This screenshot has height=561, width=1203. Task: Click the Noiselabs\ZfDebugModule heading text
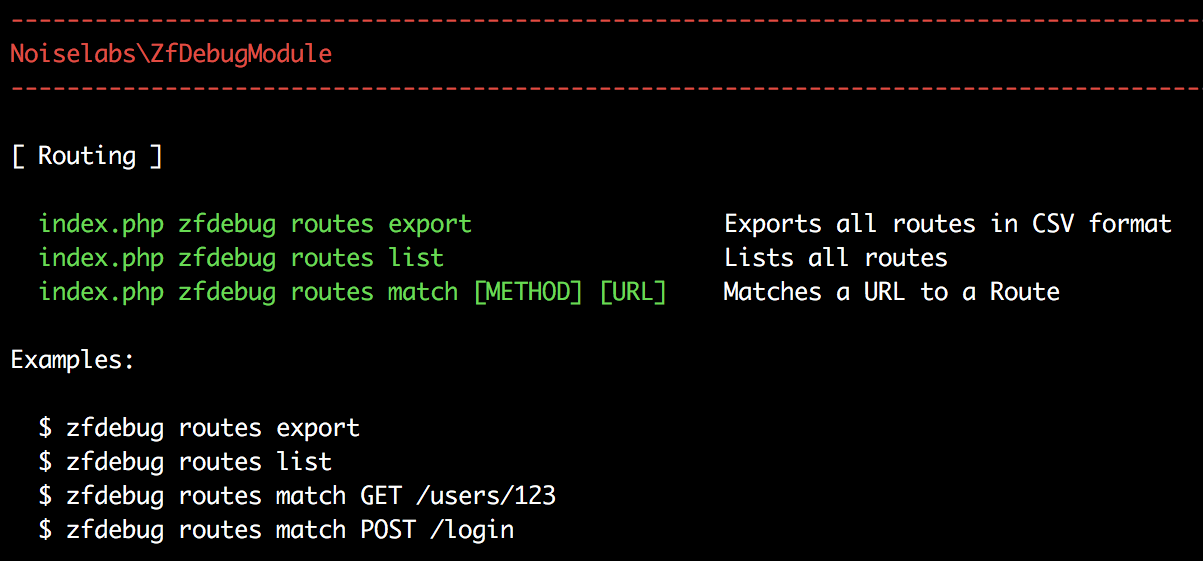tap(171, 54)
